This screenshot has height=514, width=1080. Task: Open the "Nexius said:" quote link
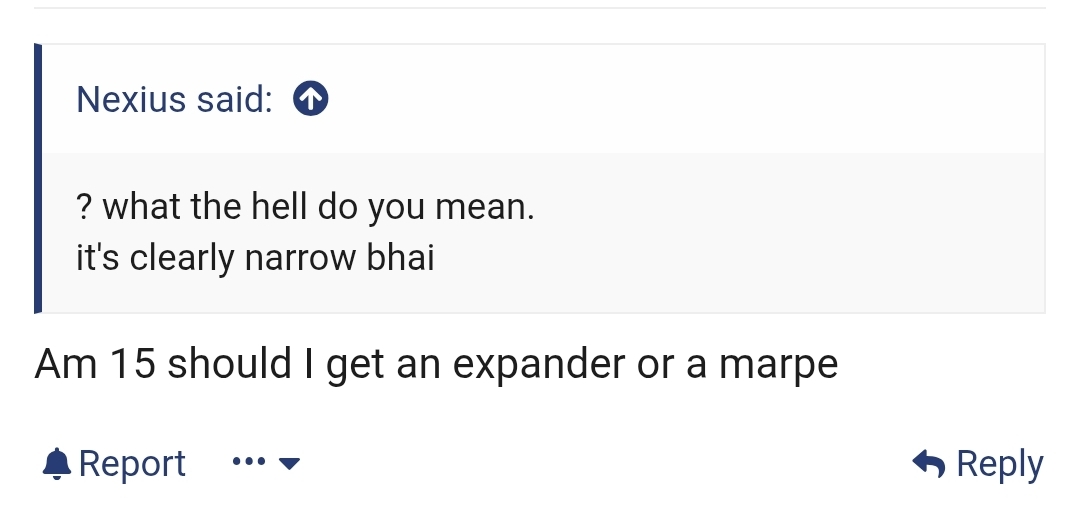(x=174, y=99)
